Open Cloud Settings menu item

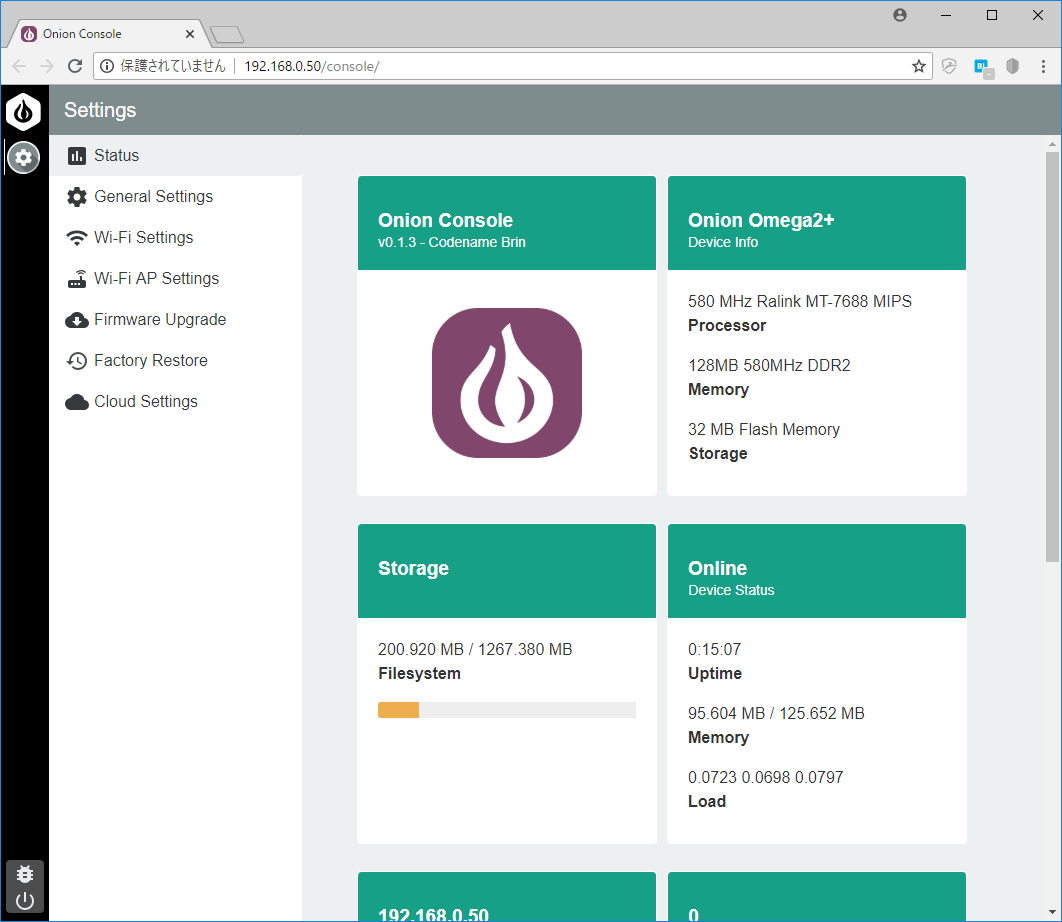pyautogui.click(x=175, y=402)
